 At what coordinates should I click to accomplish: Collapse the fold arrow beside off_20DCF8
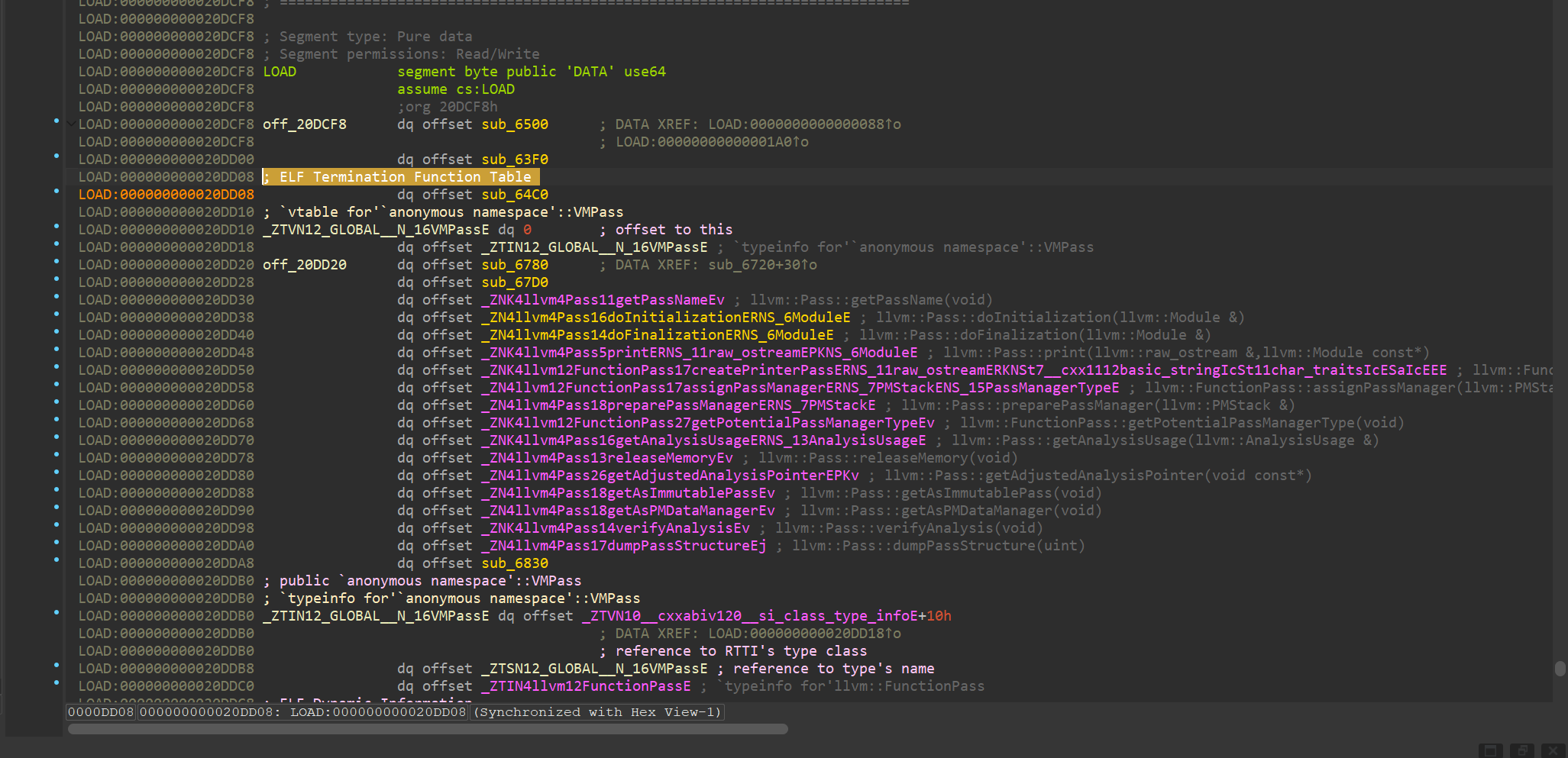(x=71, y=124)
